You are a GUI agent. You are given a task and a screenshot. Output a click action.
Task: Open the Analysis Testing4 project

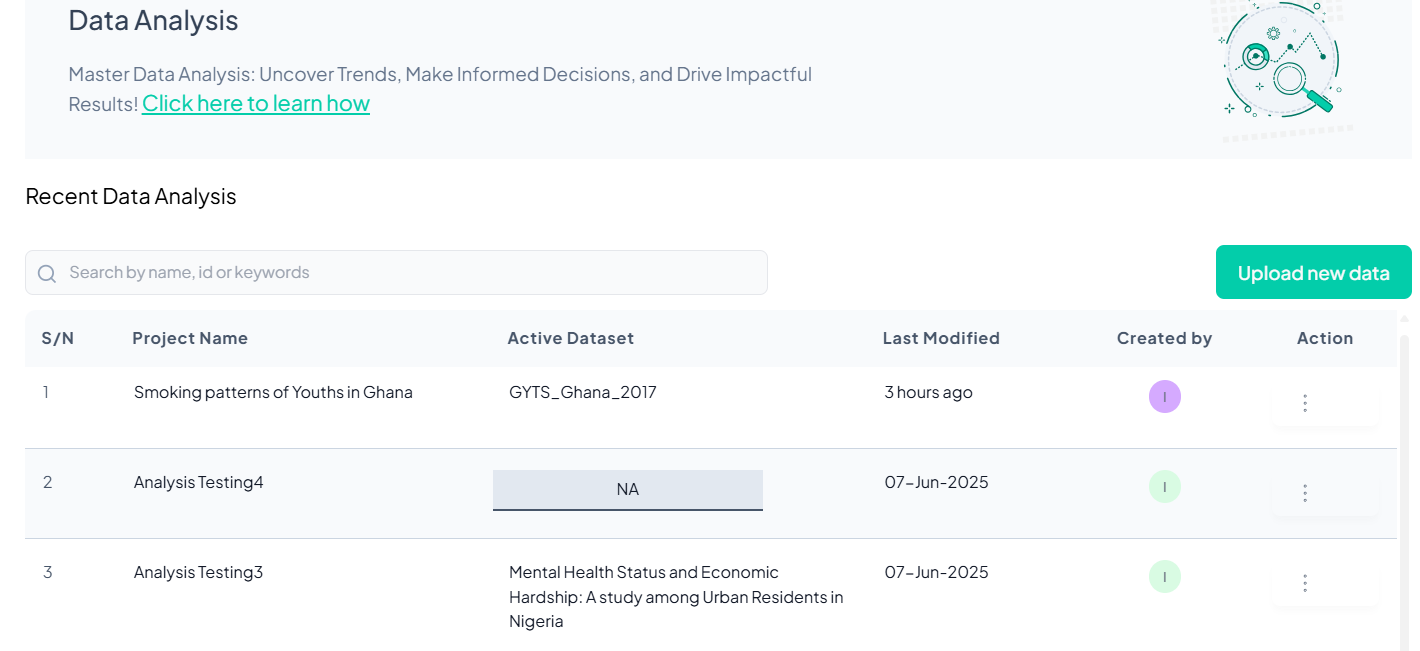pos(199,483)
